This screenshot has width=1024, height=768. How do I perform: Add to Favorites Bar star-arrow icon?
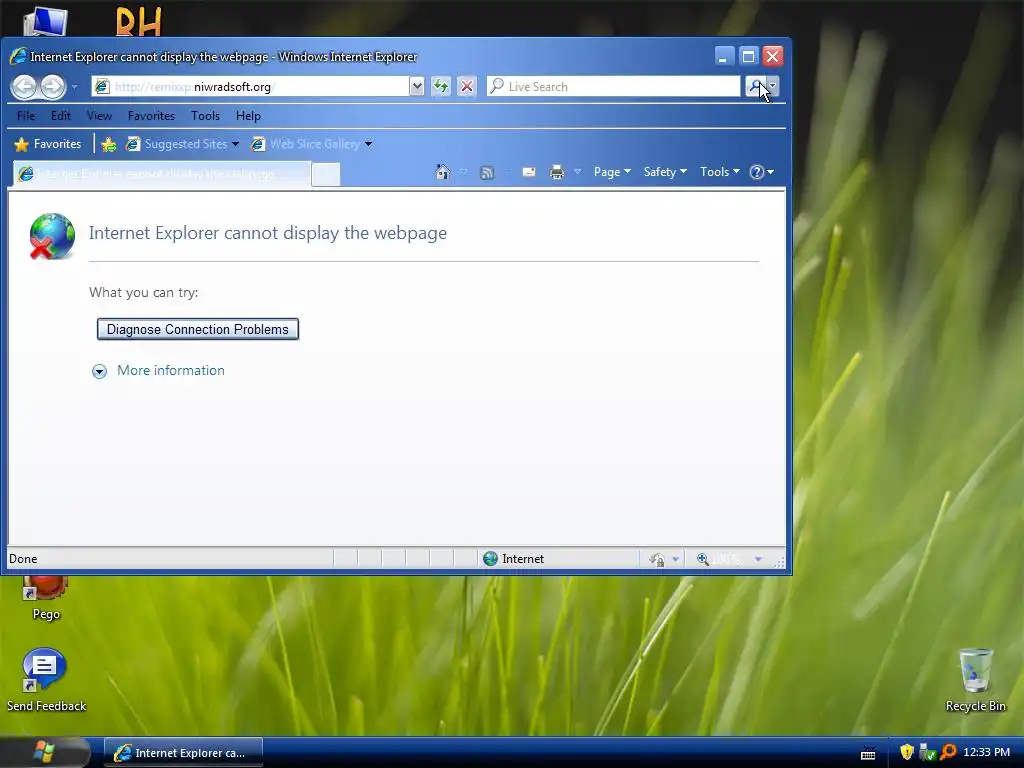point(108,144)
